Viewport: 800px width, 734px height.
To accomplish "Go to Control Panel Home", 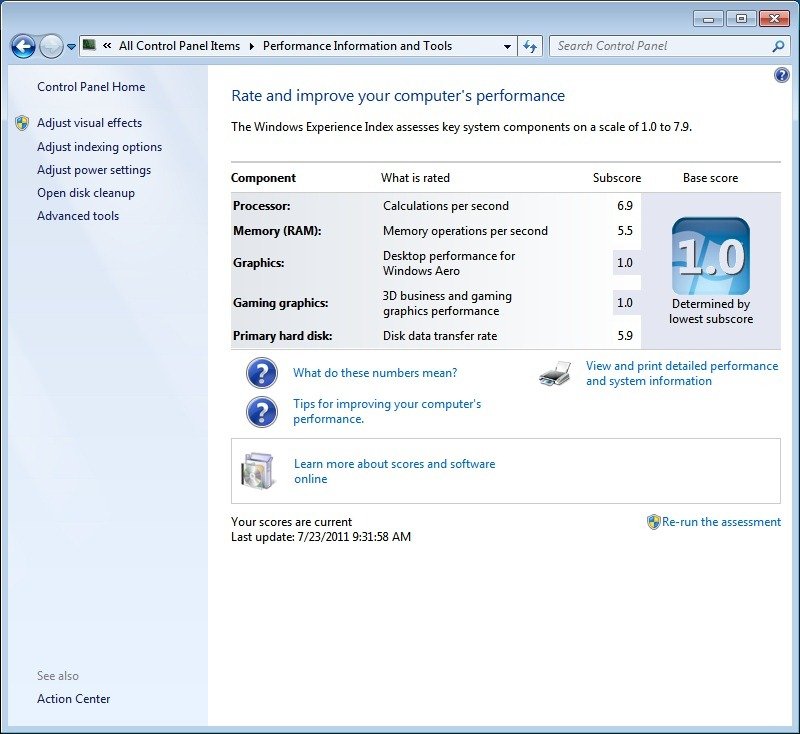I will click(91, 87).
